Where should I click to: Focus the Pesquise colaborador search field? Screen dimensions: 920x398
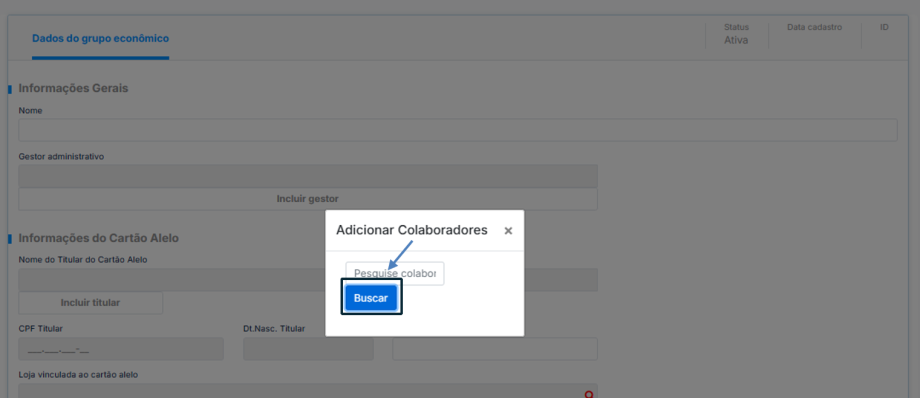pyautogui.click(x=395, y=274)
